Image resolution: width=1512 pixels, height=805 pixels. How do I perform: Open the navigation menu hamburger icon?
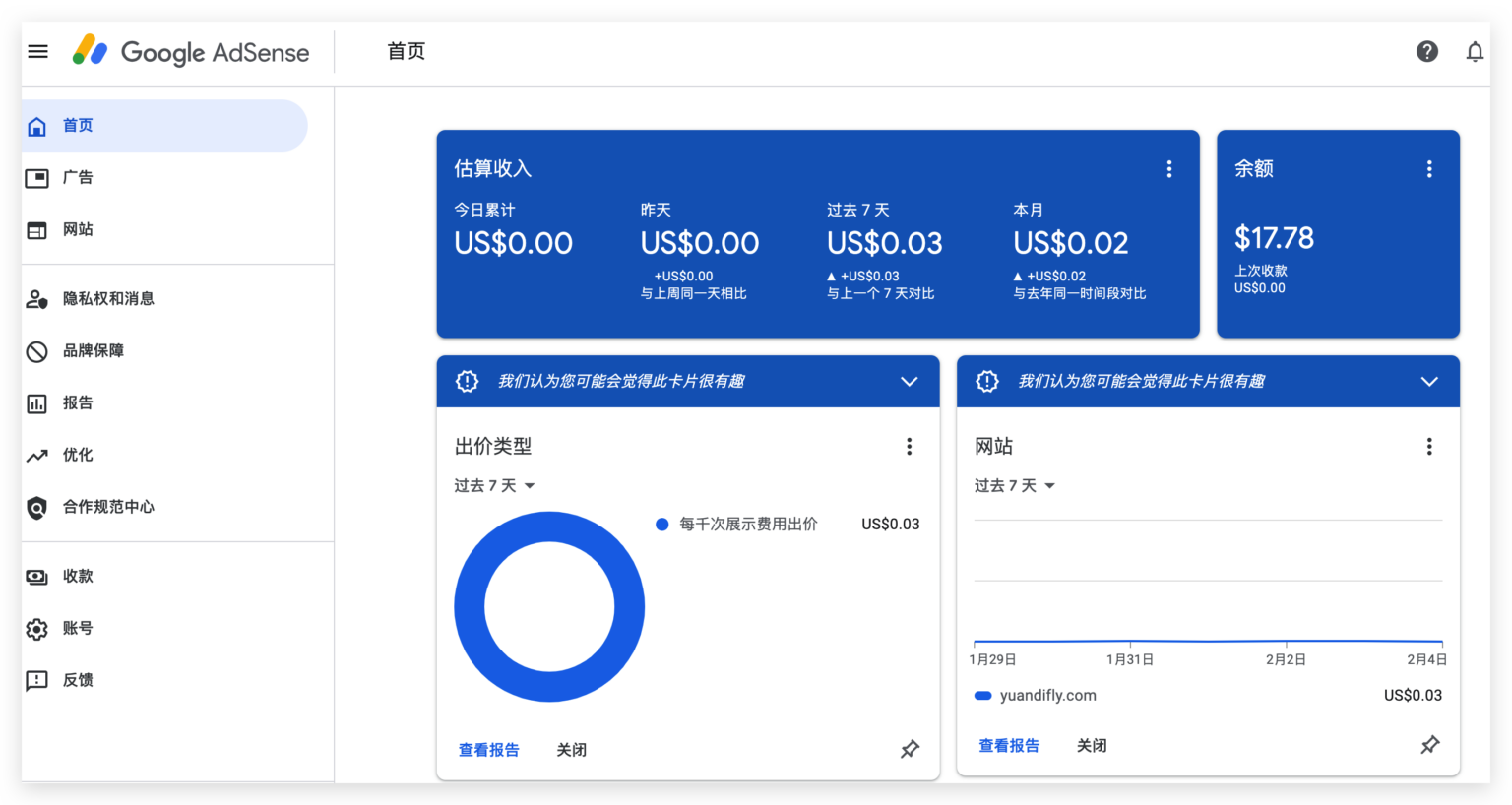click(37, 51)
